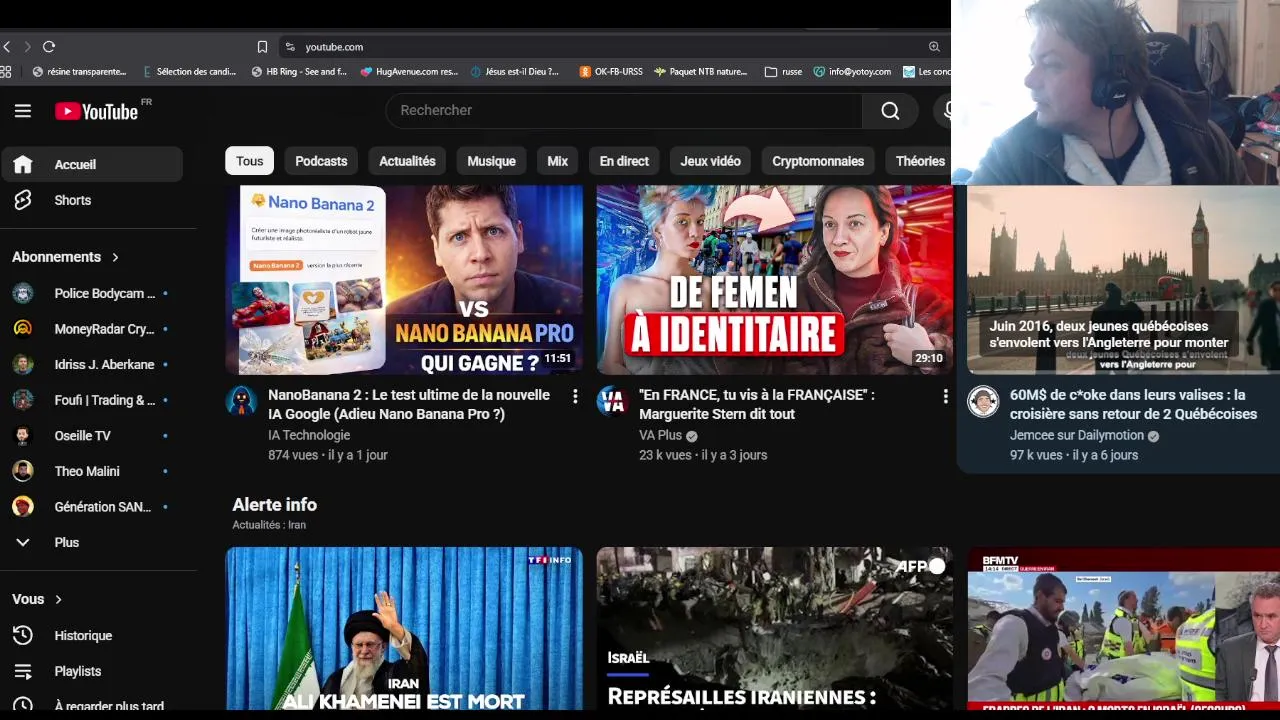
Task: Open the apps grid icon in bookmarks bar
Action: point(6,72)
